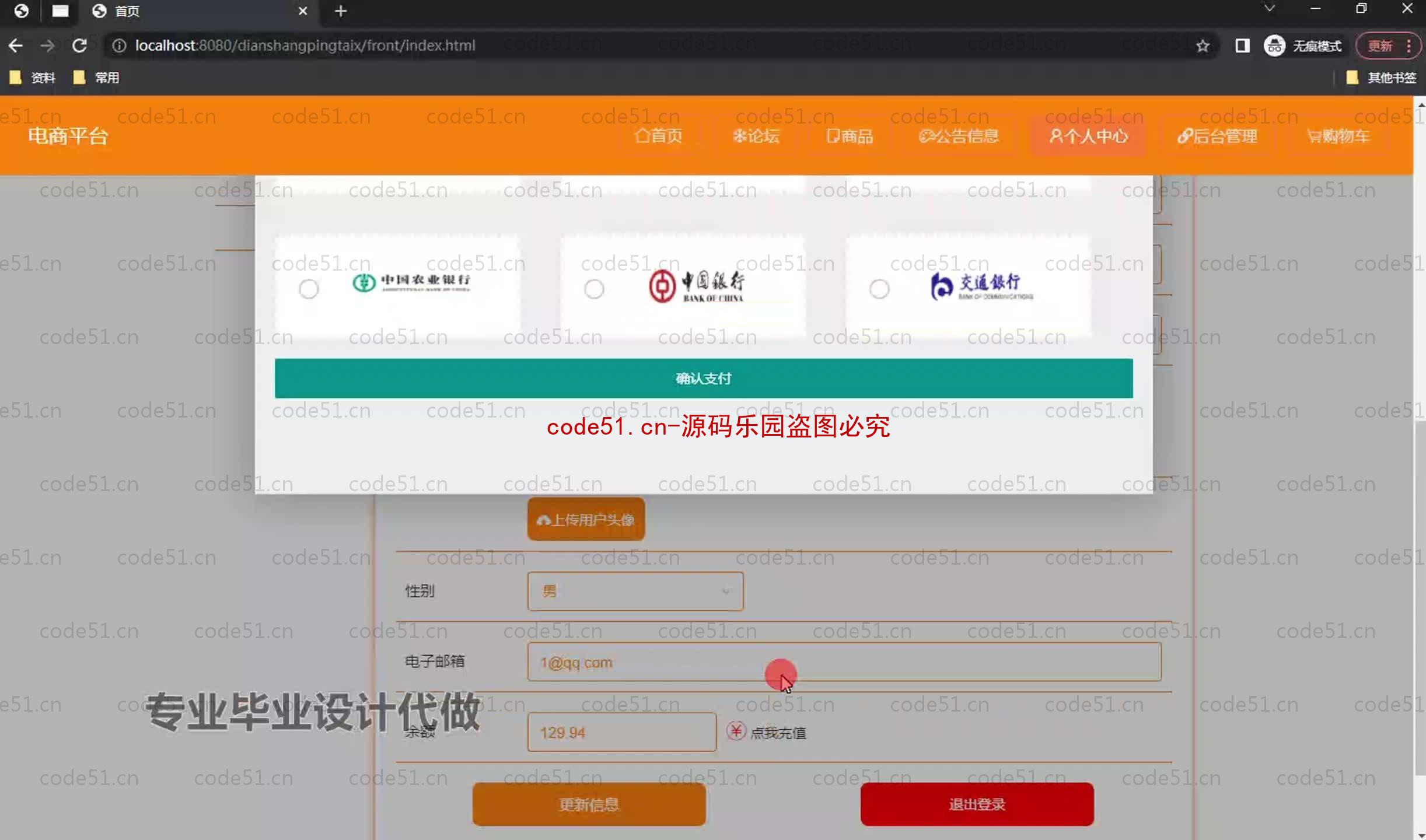
Task: View site info icon in address bar
Action: pyautogui.click(x=119, y=45)
